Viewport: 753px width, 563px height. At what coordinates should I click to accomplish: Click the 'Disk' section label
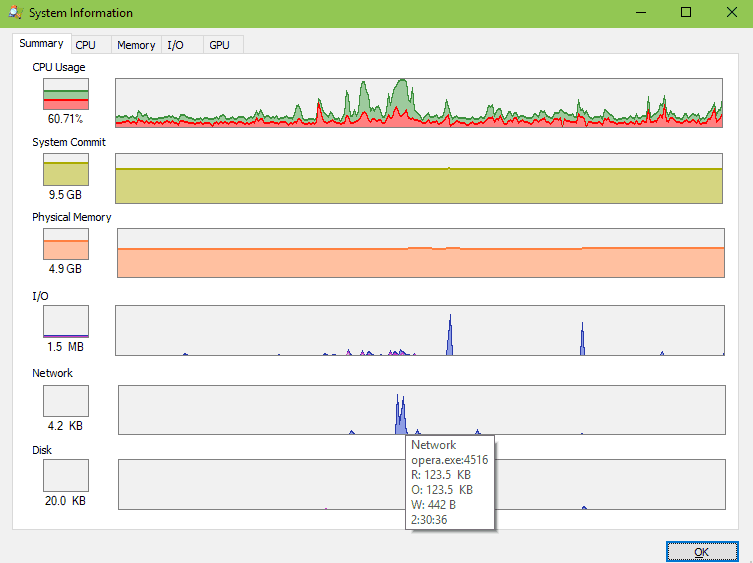tap(42, 450)
